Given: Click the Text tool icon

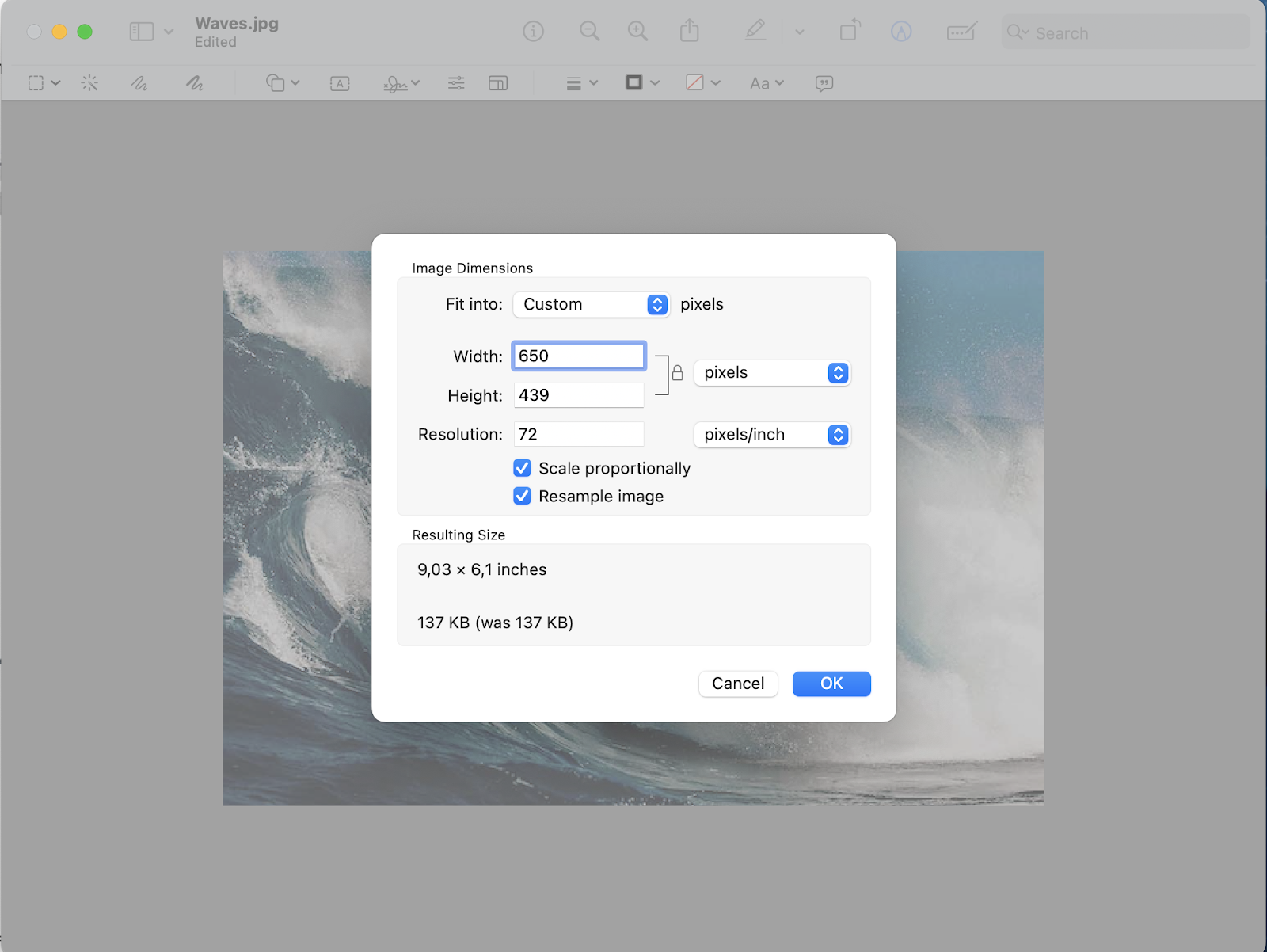Looking at the screenshot, I should point(340,83).
